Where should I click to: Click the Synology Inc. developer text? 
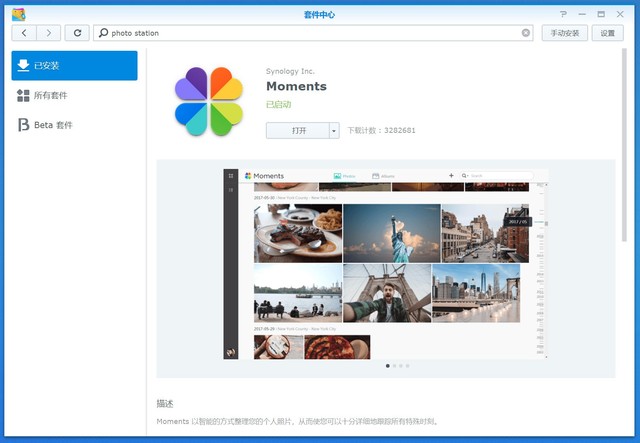(290, 71)
